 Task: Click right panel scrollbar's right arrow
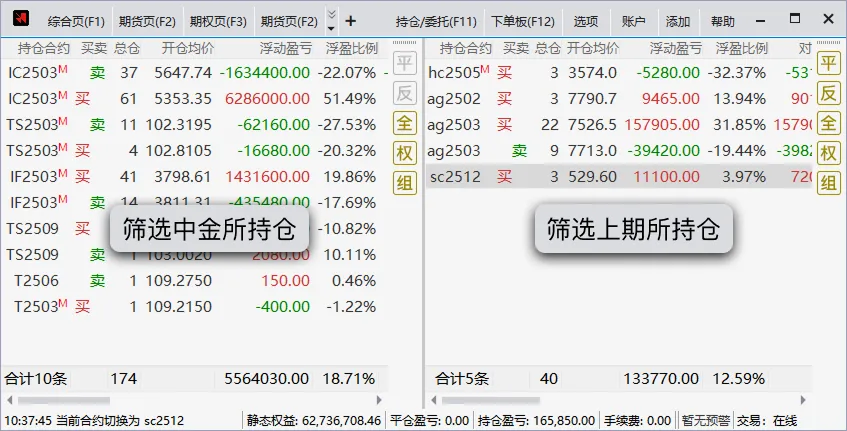(803, 400)
